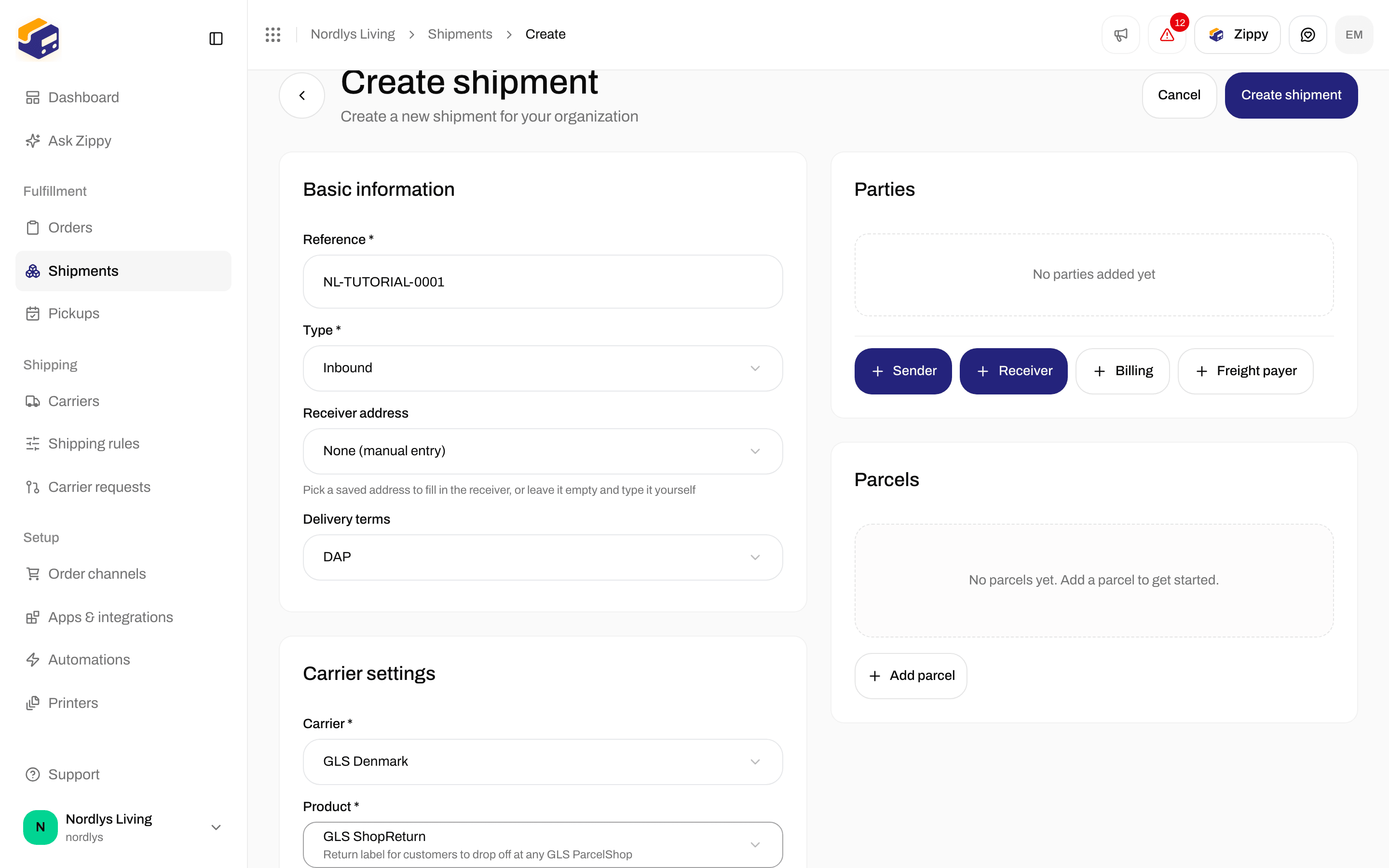The height and width of the screenshot is (868, 1389).
Task: Add a Receiver party
Action: 1014,371
